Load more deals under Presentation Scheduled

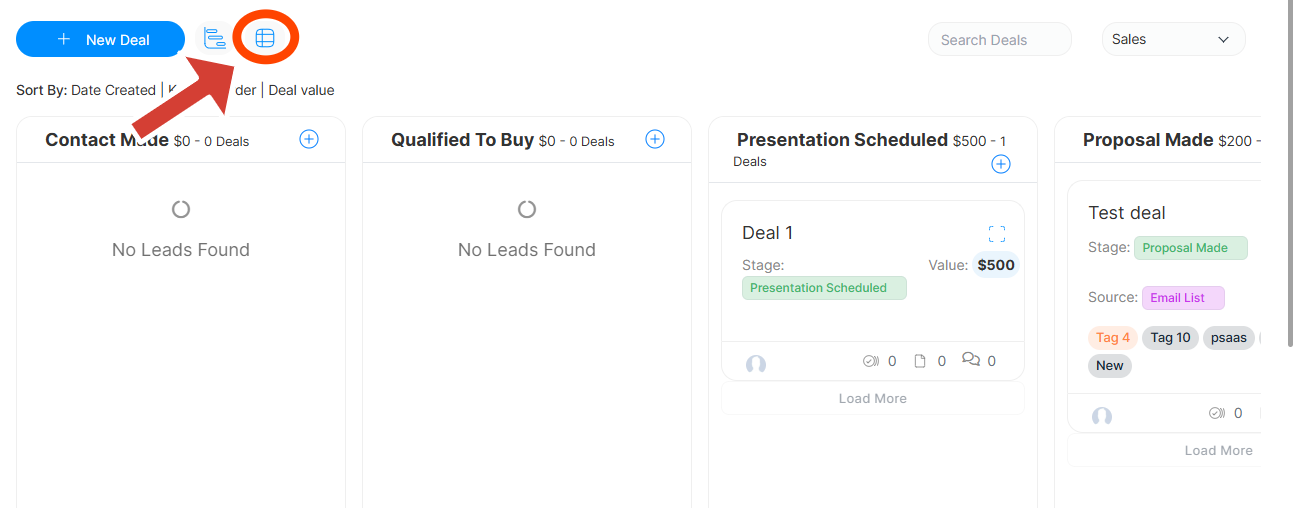(872, 398)
